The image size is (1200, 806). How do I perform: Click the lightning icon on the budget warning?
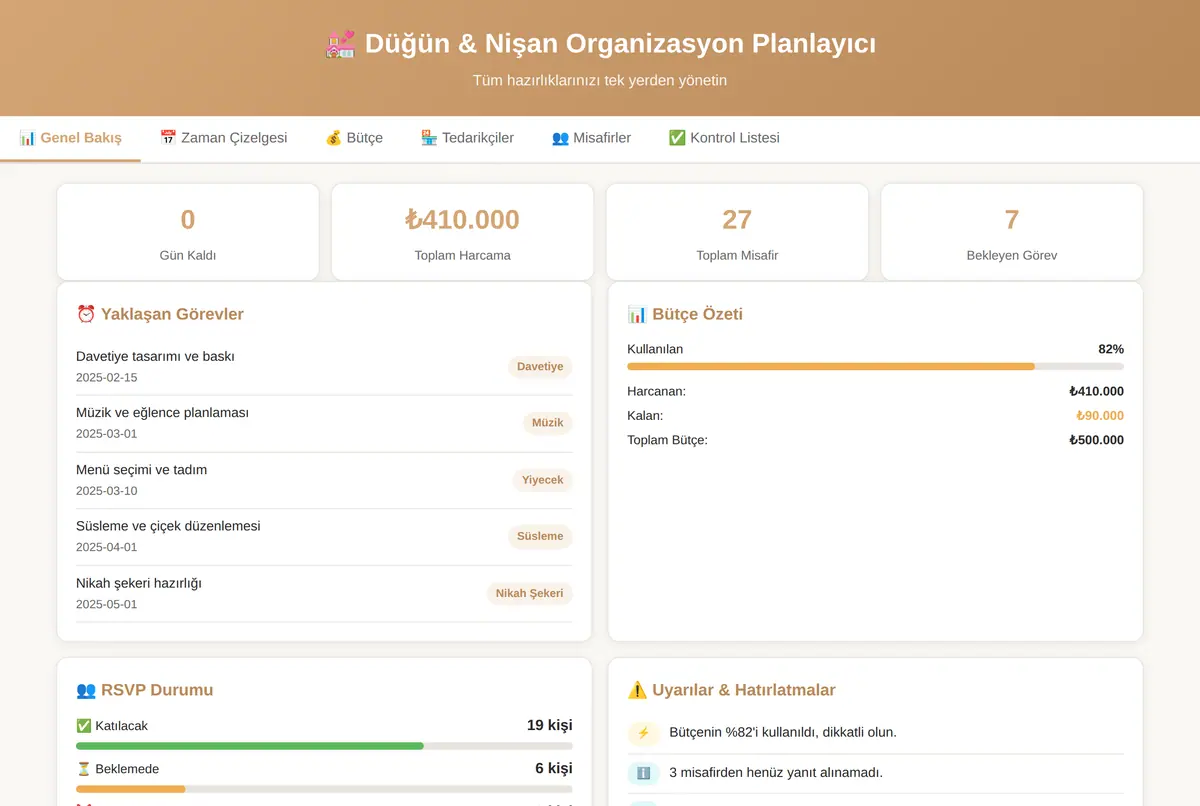tap(643, 733)
